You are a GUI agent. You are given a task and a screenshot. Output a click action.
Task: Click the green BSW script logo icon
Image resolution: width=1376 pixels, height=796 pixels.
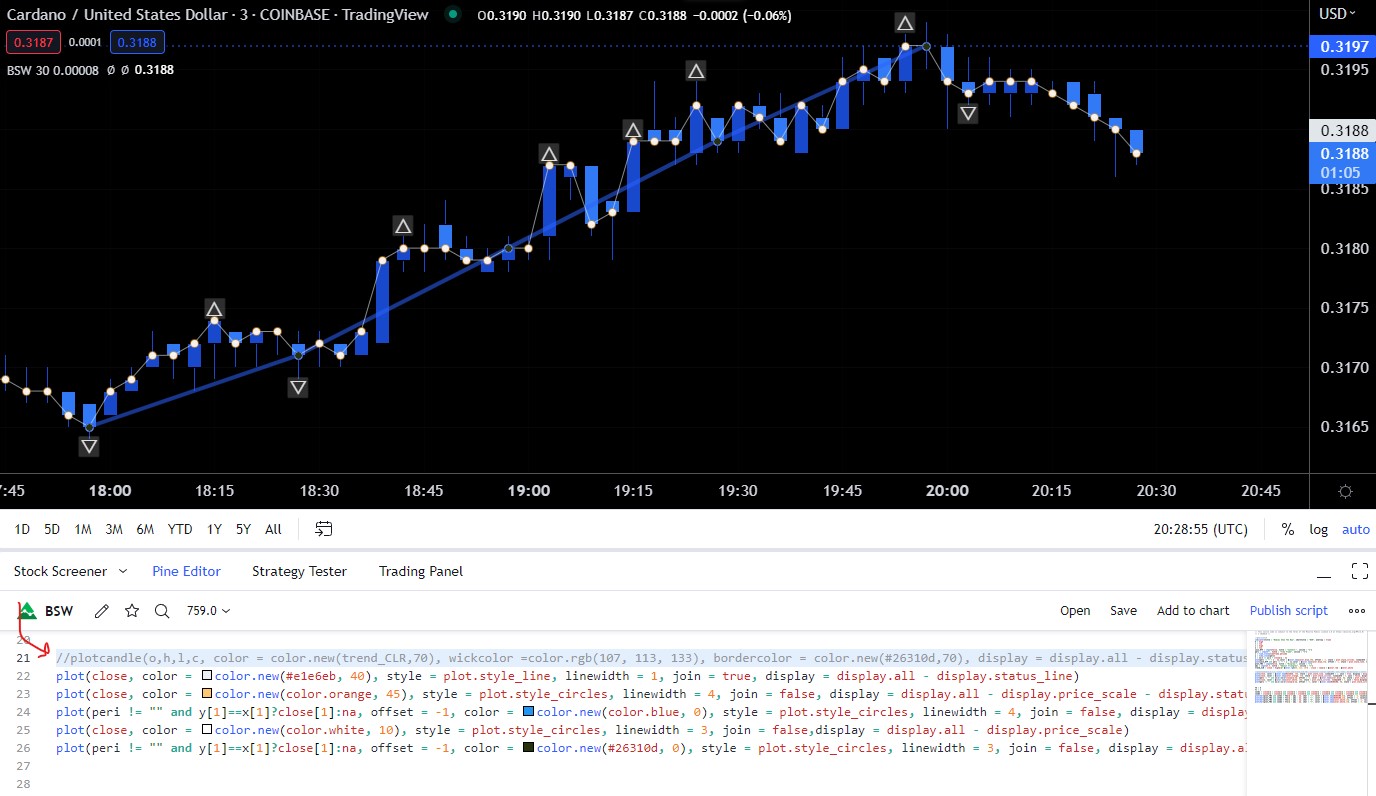28,611
